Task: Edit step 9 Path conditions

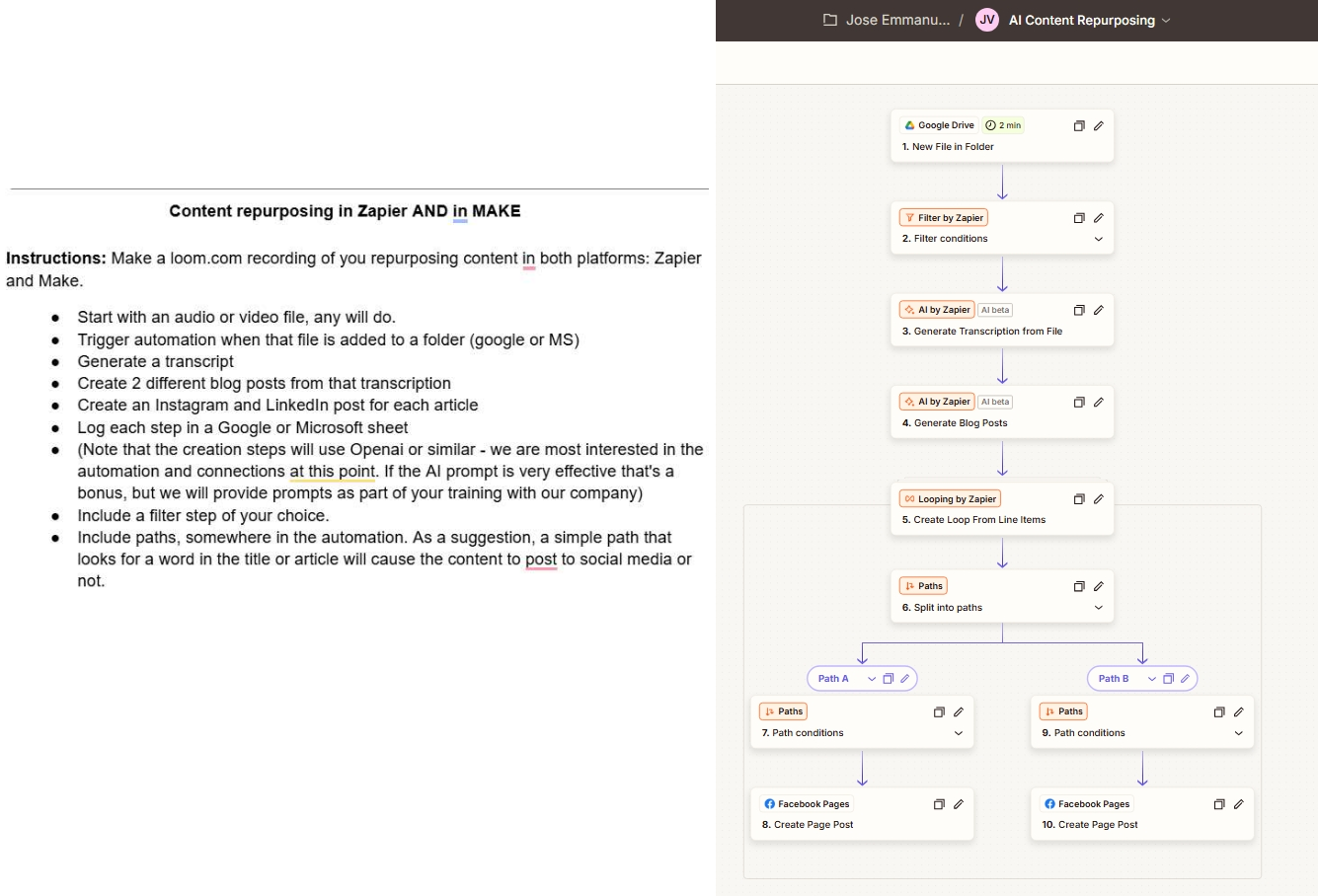Action: (x=1239, y=711)
